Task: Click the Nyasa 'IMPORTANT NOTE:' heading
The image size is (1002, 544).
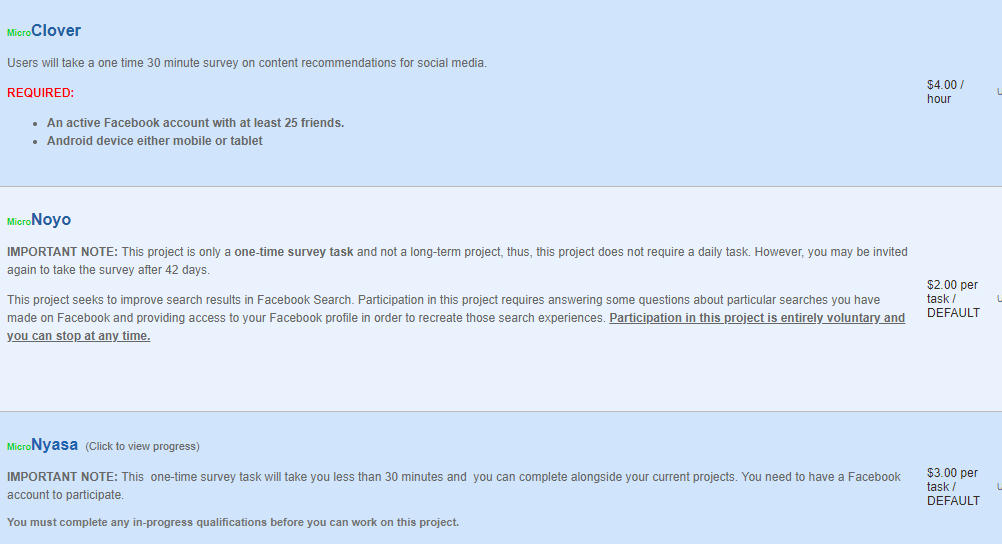Action: coord(63,477)
